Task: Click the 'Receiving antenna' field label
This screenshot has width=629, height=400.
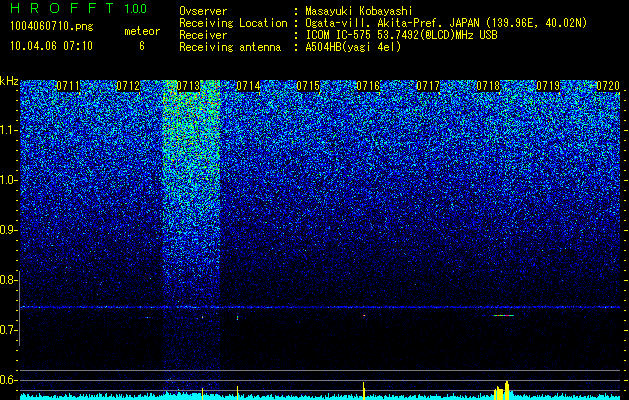Action: [230, 47]
